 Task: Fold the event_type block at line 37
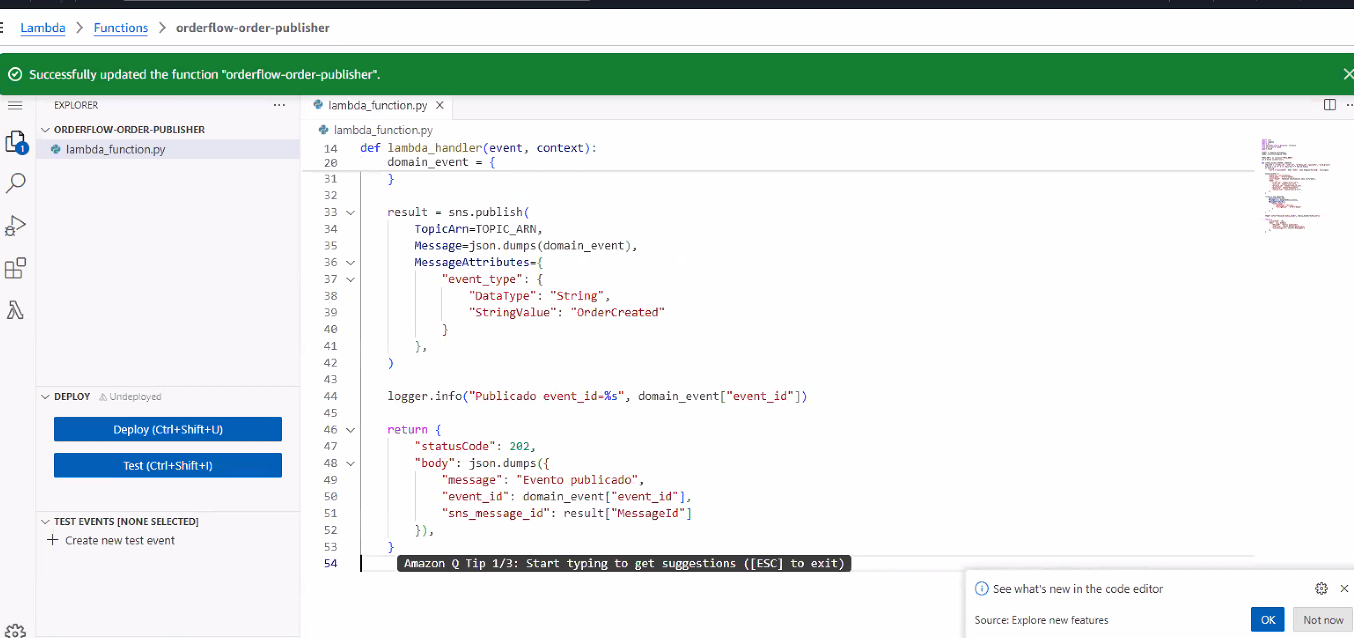[350, 279]
